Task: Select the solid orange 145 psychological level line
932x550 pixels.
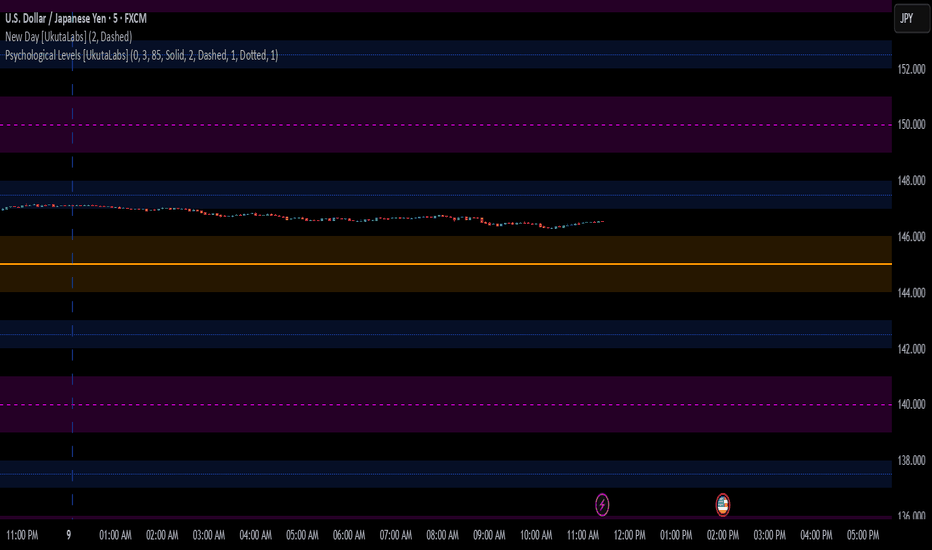Action: coord(446,263)
